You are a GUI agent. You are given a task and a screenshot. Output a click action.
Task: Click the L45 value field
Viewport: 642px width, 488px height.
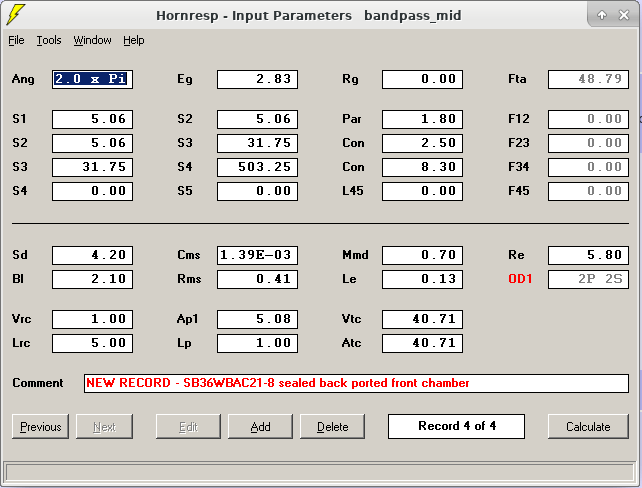click(x=422, y=191)
